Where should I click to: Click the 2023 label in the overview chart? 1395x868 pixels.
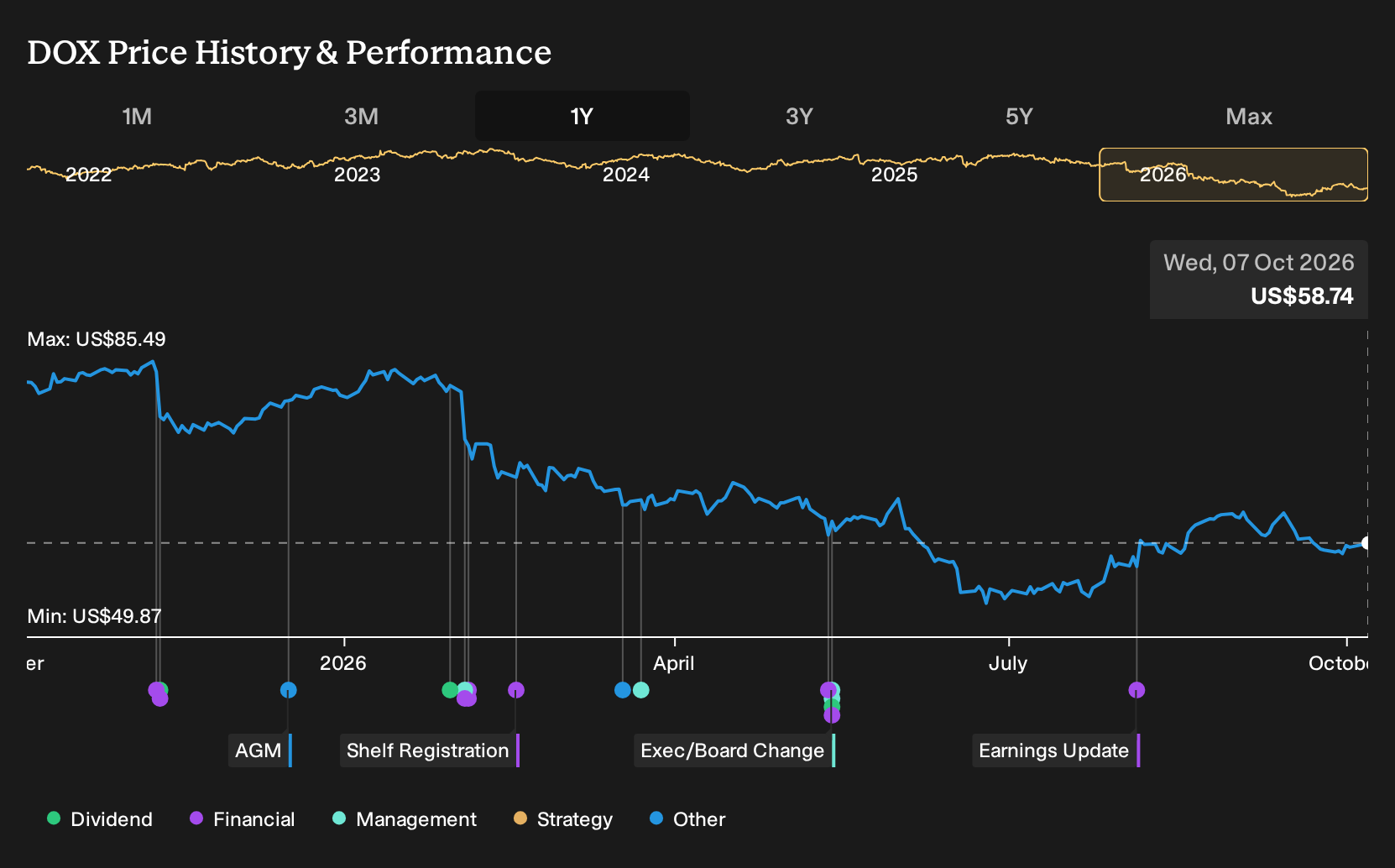click(x=357, y=175)
